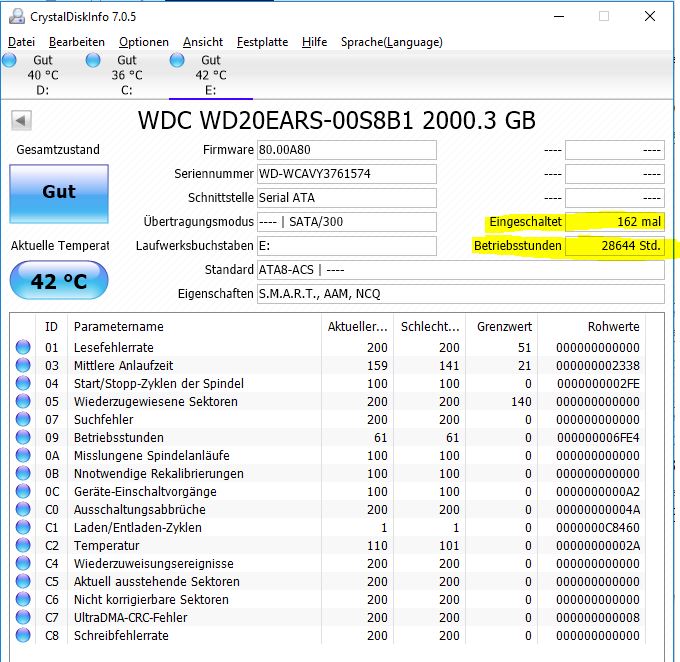Click status orb for Aktuell ausstehende Sektoren
The height and width of the screenshot is (662, 680).
(x=23, y=581)
